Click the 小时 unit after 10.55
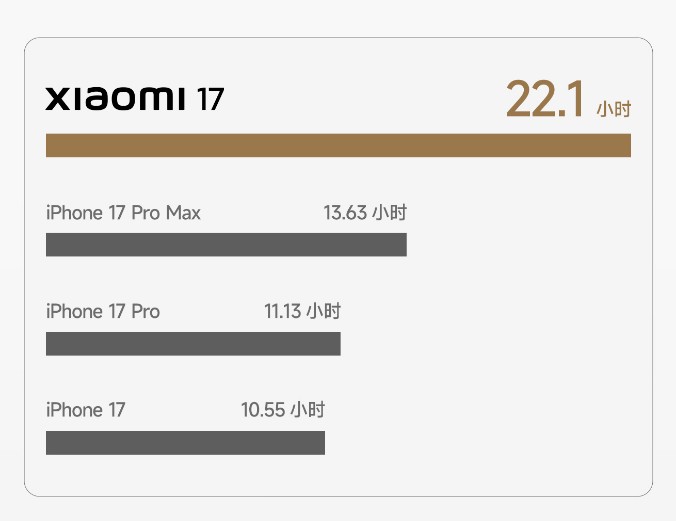The height and width of the screenshot is (521, 676). click(x=308, y=410)
